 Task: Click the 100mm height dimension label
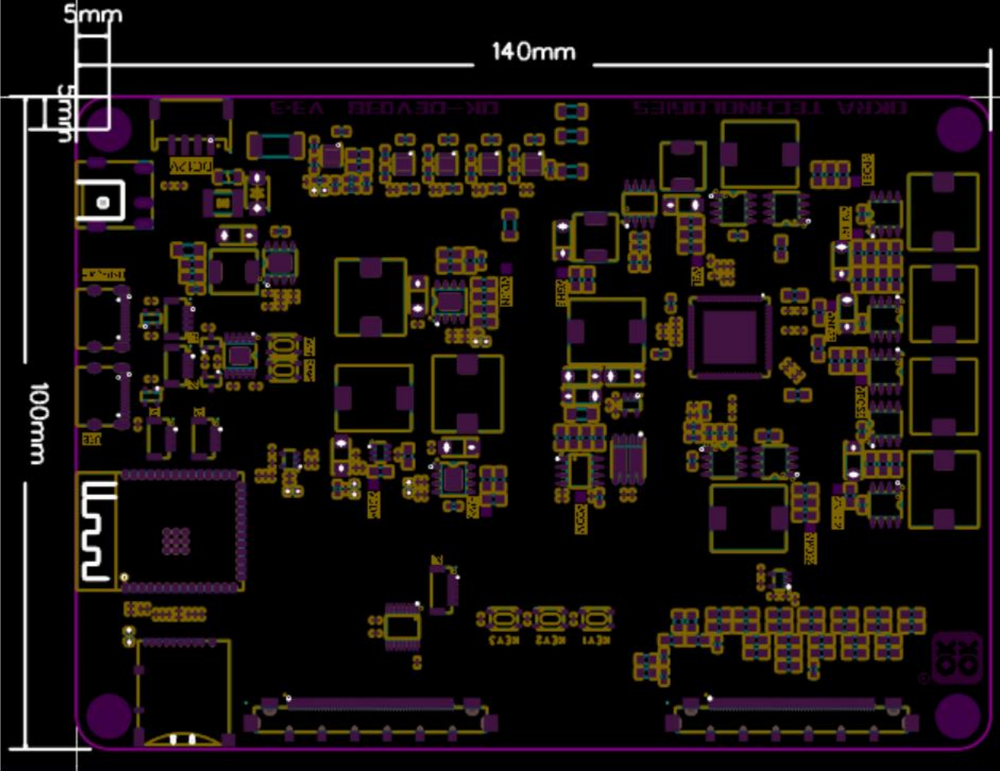coord(38,423)
